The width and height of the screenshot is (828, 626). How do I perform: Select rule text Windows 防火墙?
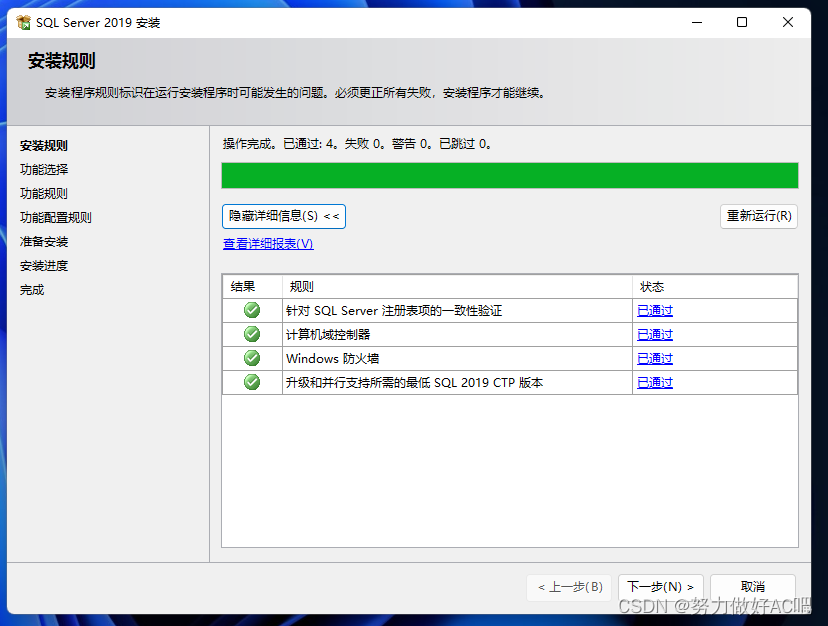[333, 359]
